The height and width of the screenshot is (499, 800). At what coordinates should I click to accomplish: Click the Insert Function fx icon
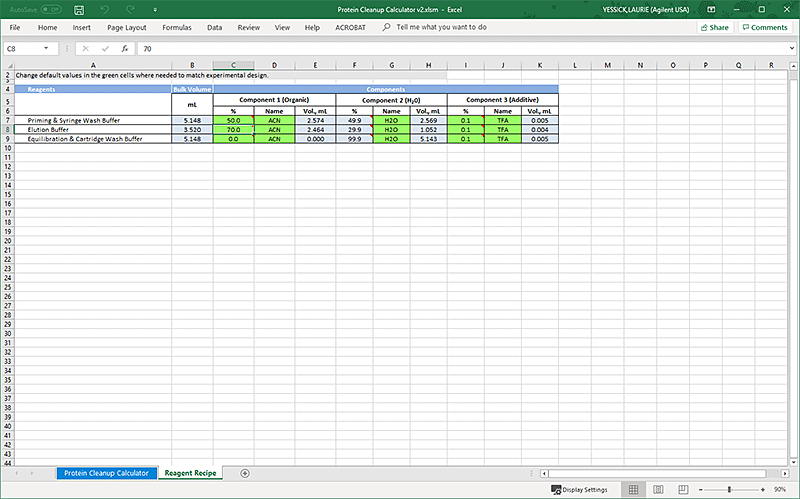[x=125, y=48]
